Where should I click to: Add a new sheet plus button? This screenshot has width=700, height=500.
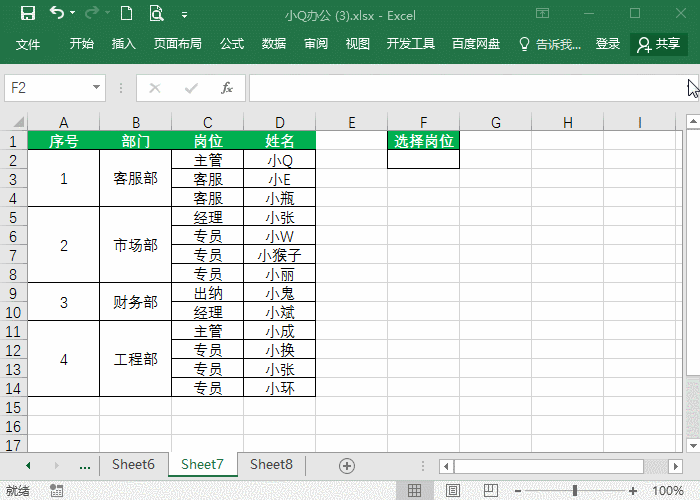click(347, 466)
